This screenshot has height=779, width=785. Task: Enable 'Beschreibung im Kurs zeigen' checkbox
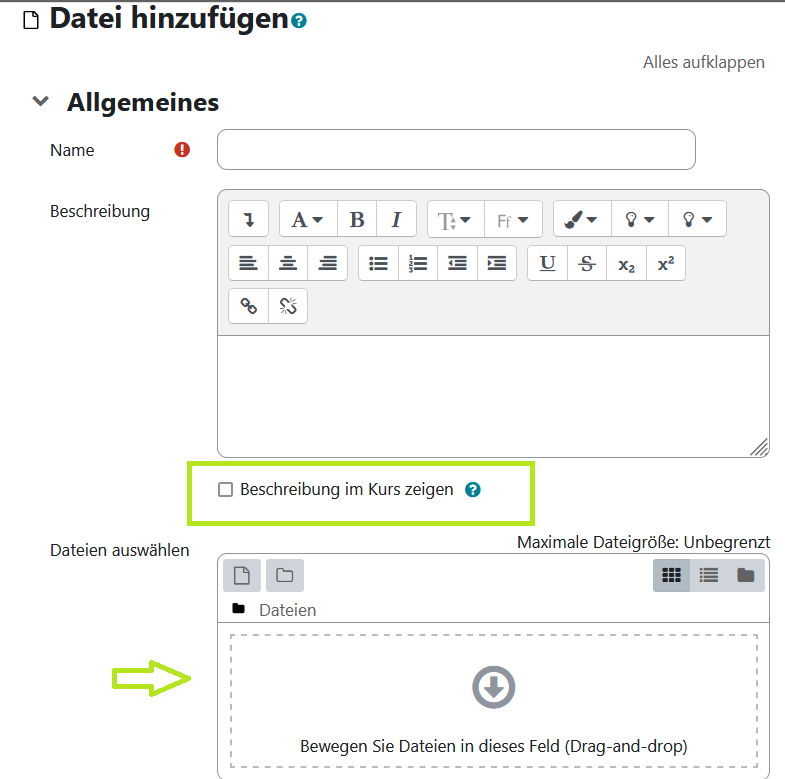(x=226, y=490)
